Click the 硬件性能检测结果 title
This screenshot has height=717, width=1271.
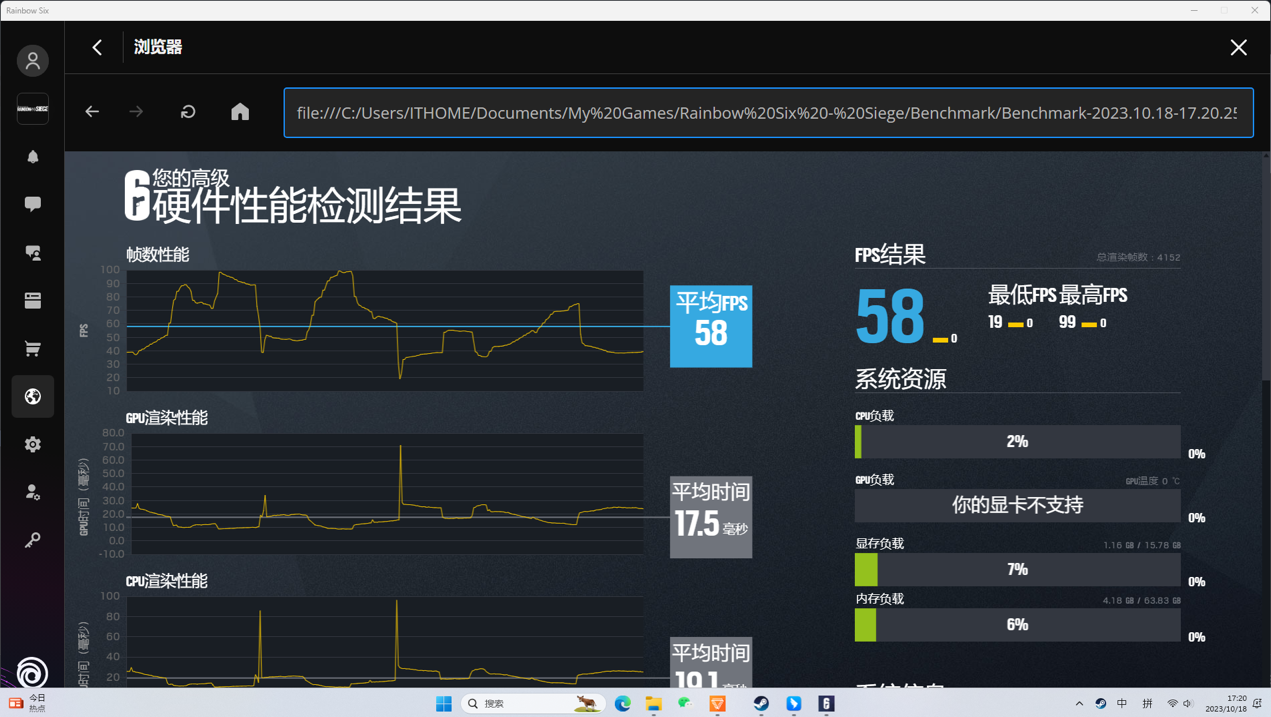(307, 207)
